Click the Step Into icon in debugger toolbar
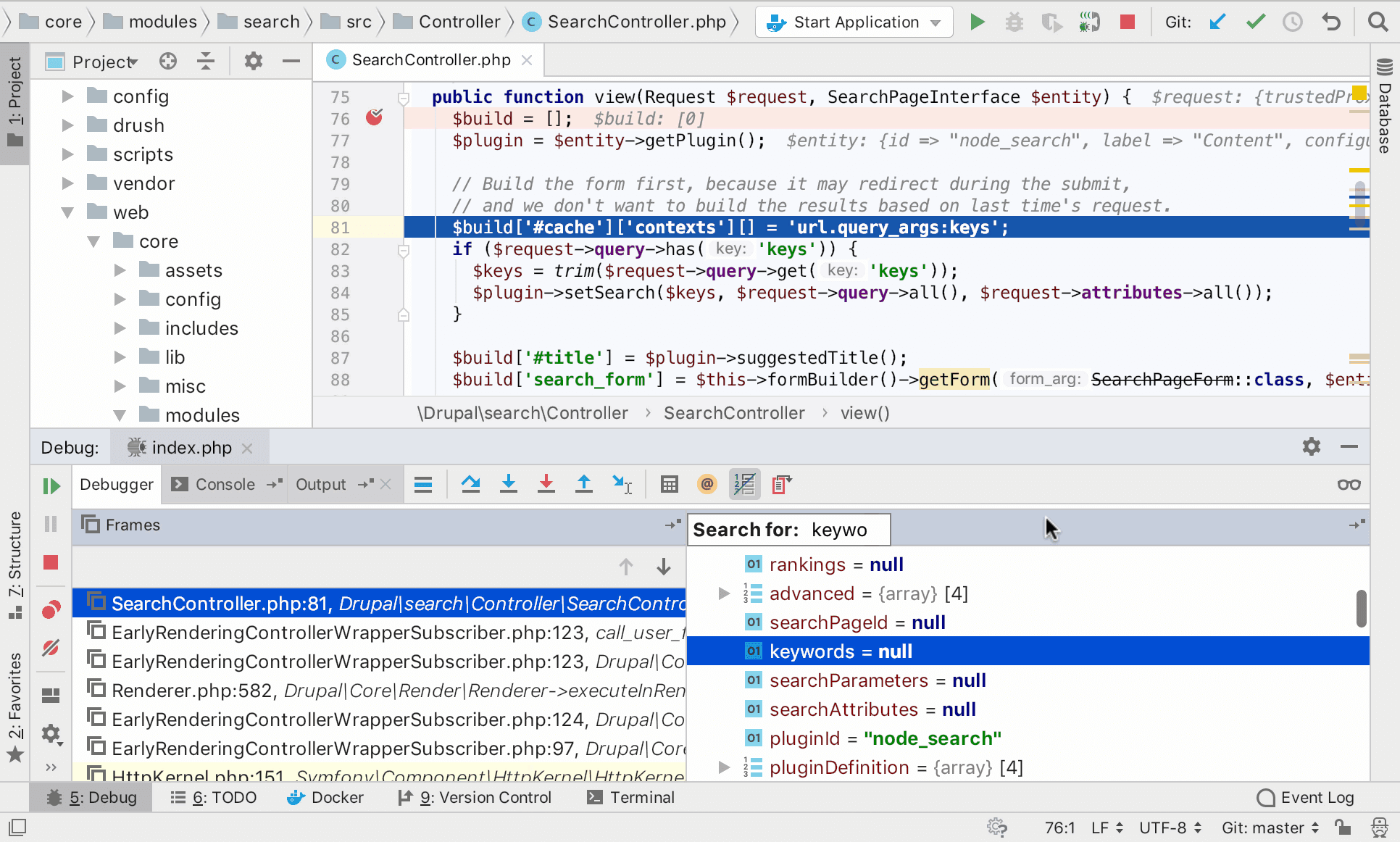The width and height of the screenshot is (1400, 842). pos(507,484)
